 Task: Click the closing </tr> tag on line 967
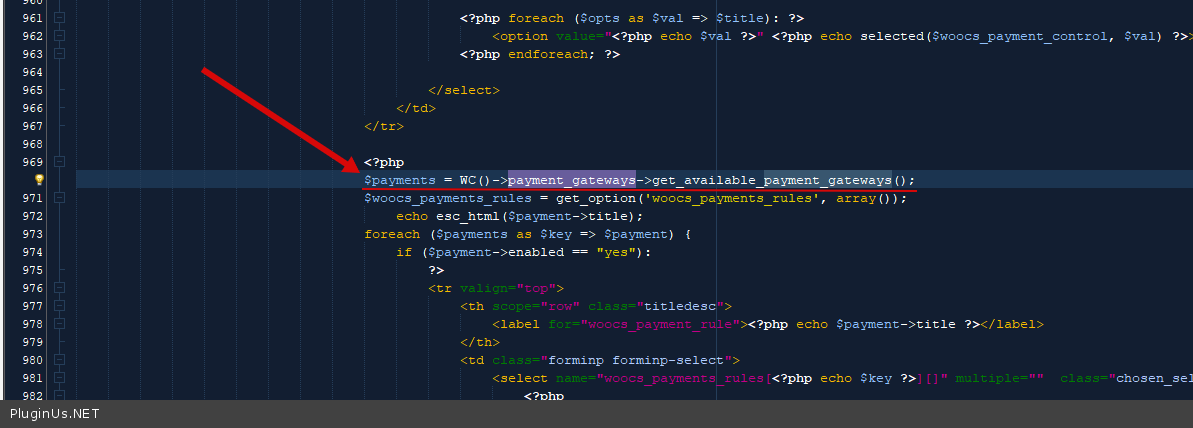point(384,126)
